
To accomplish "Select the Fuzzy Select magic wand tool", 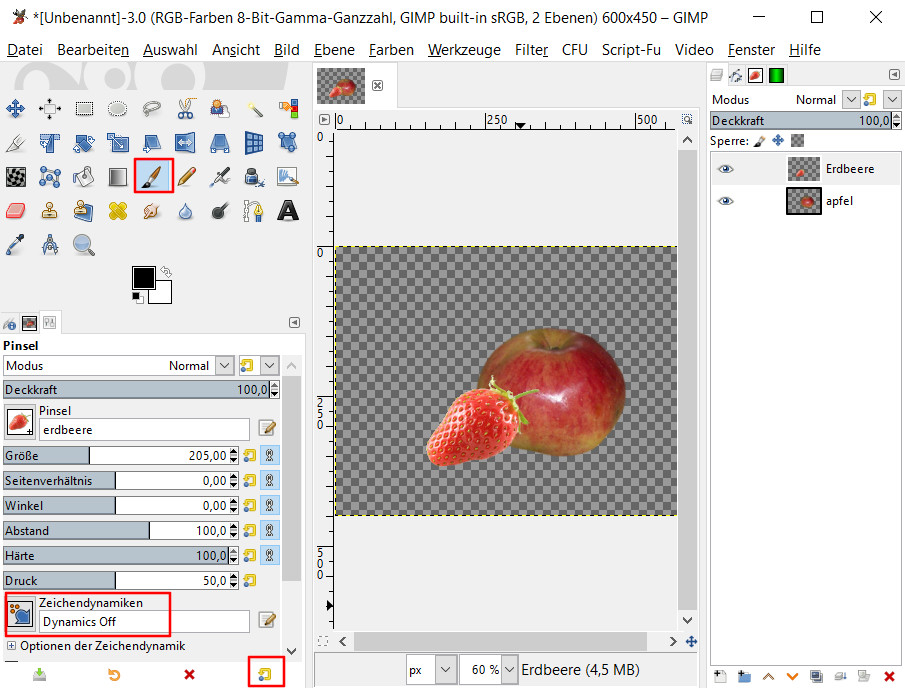I will tap(254, 109).
